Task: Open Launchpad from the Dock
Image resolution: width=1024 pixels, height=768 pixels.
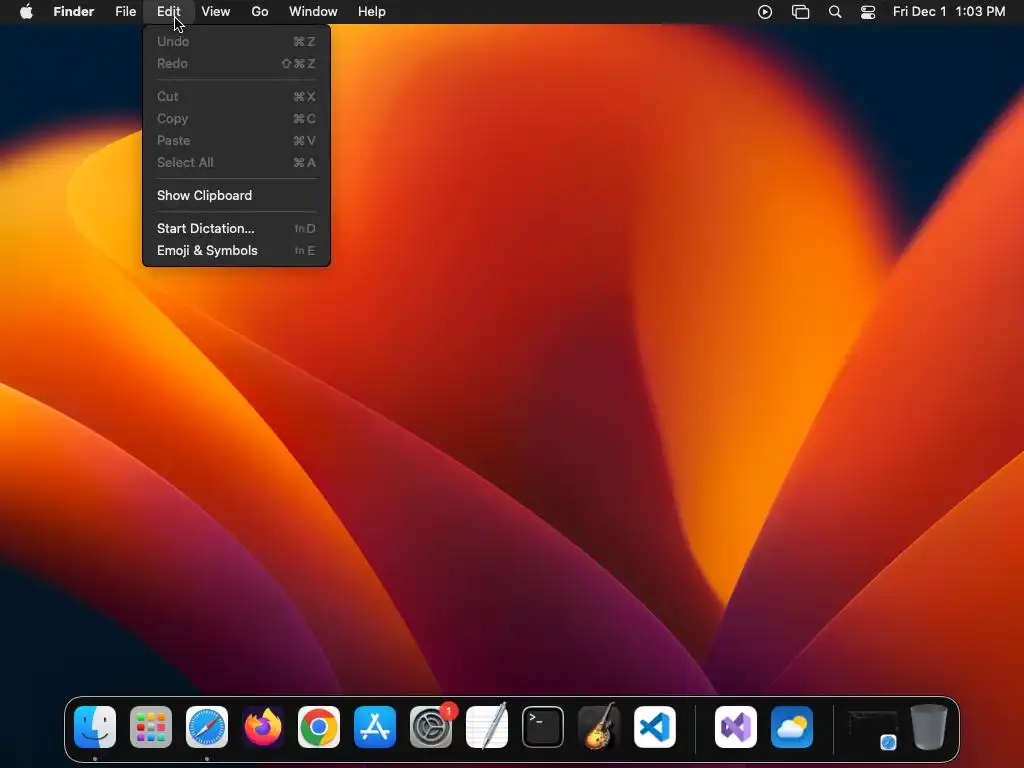Action: point(151,727)
